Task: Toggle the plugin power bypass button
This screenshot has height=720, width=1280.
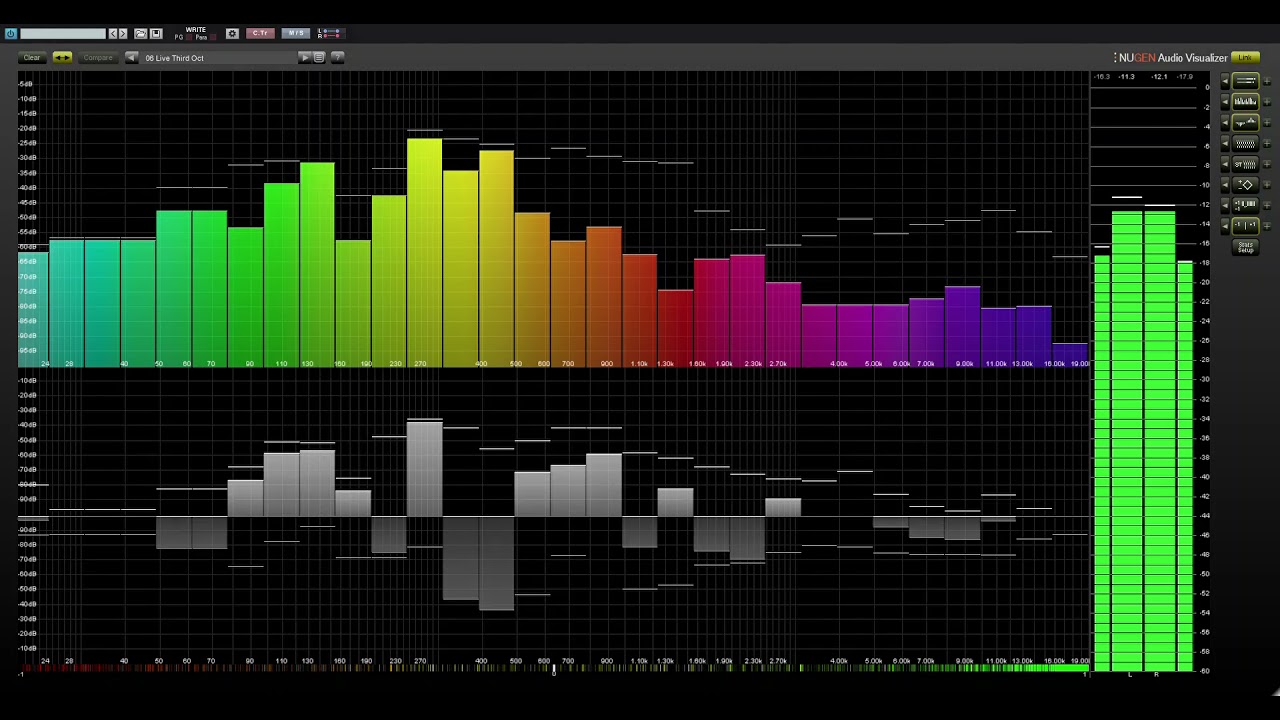Action: click(11, 33)
